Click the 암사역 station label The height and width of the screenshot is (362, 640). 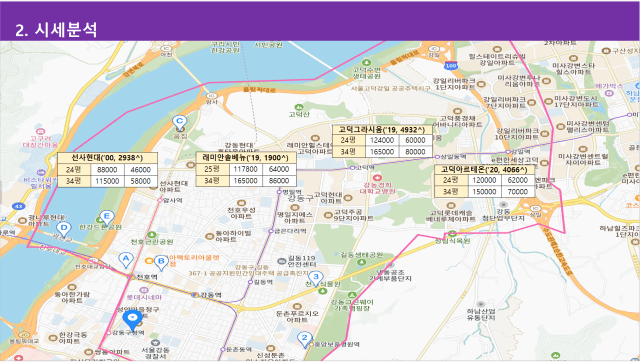pyautogui.click(x=172, y=200)
